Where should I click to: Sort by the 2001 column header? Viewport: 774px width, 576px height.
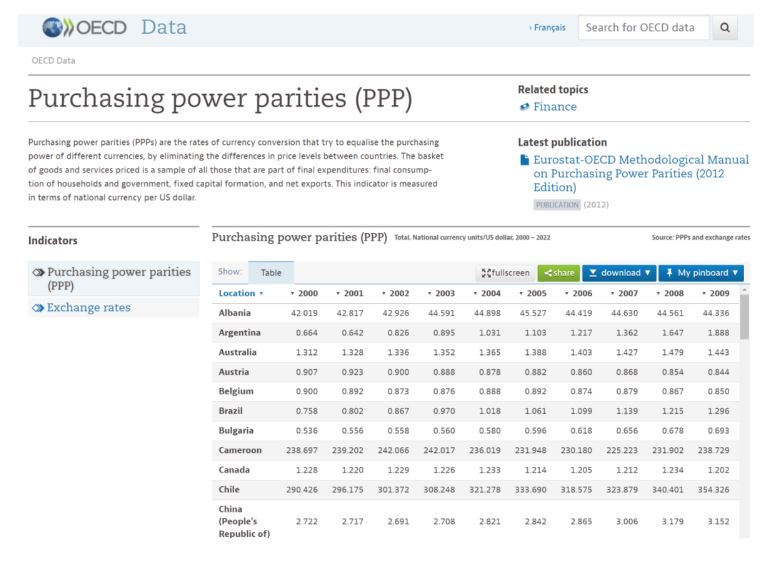(349, 293)
